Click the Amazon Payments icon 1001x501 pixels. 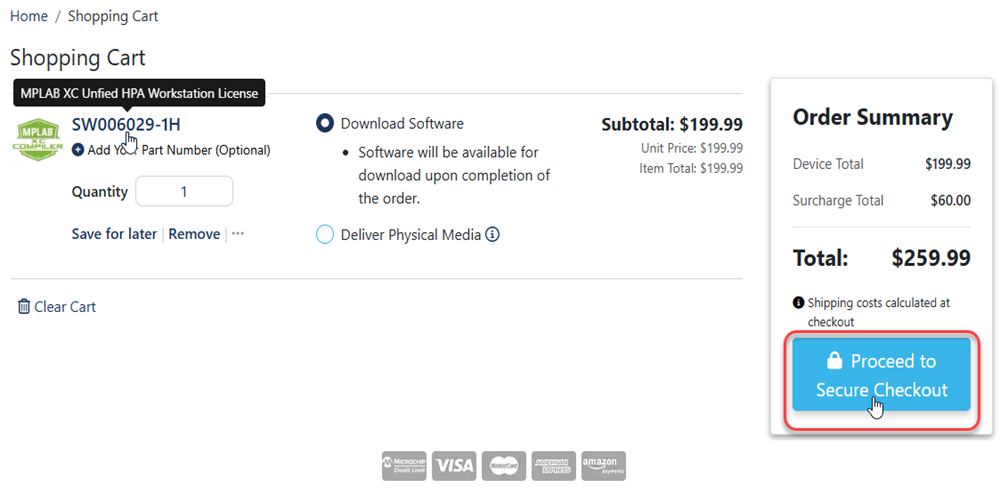[x=603, y=465]
